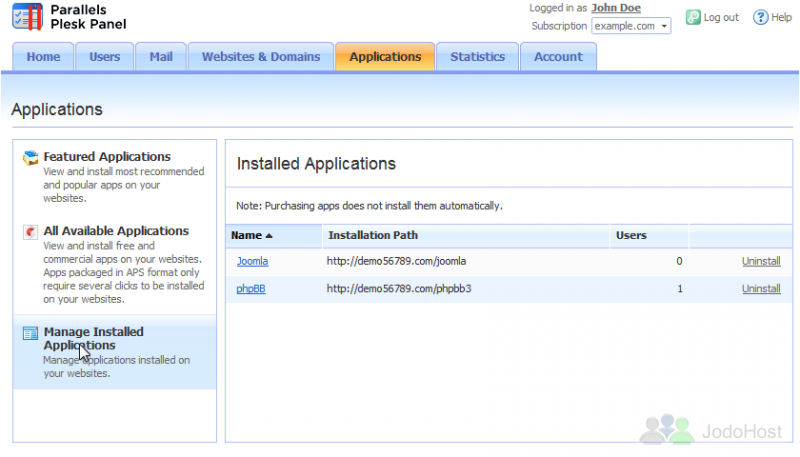This screenshot has width=800, height=457.
Task: Uninstall the phpBB application
Action: tap(761, 289)
